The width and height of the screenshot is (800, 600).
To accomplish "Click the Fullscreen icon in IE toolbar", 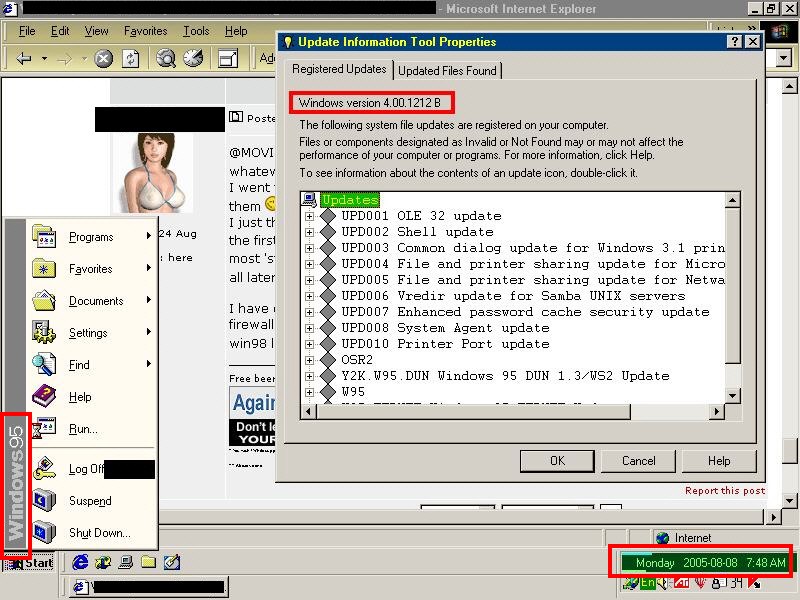I will click(228, 59).
